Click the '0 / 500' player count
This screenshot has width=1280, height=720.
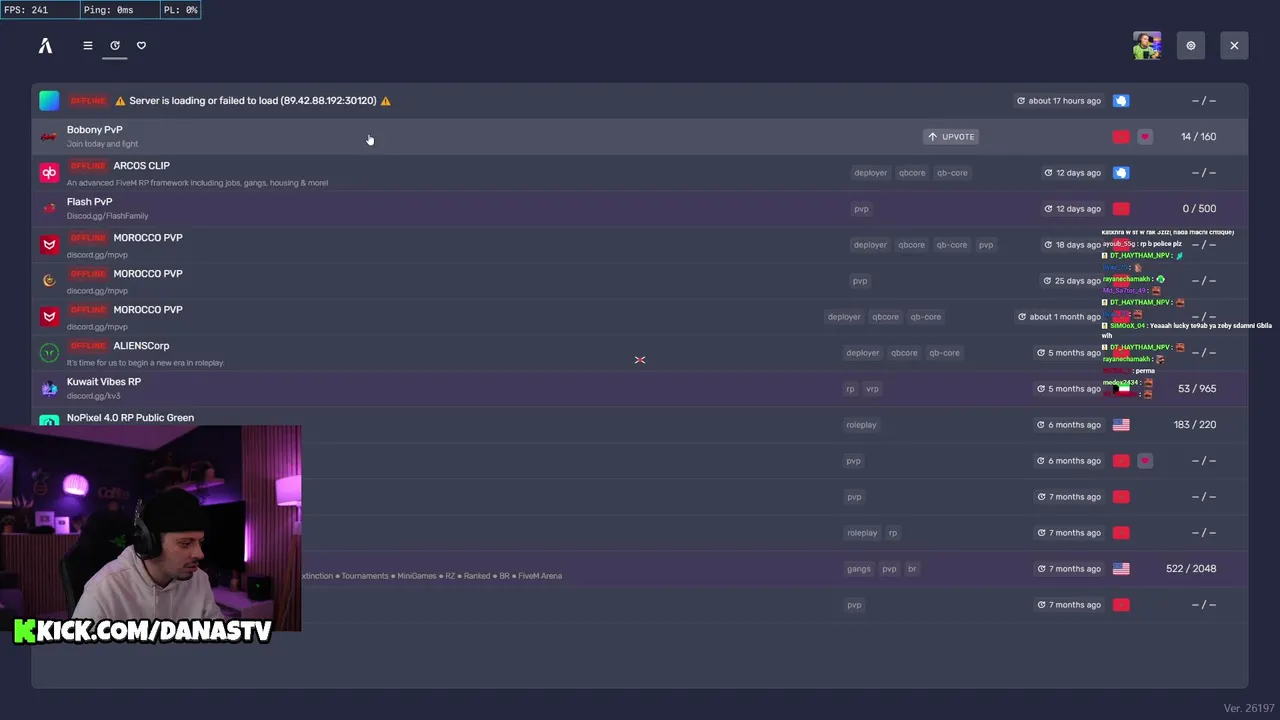[1199, 209]
